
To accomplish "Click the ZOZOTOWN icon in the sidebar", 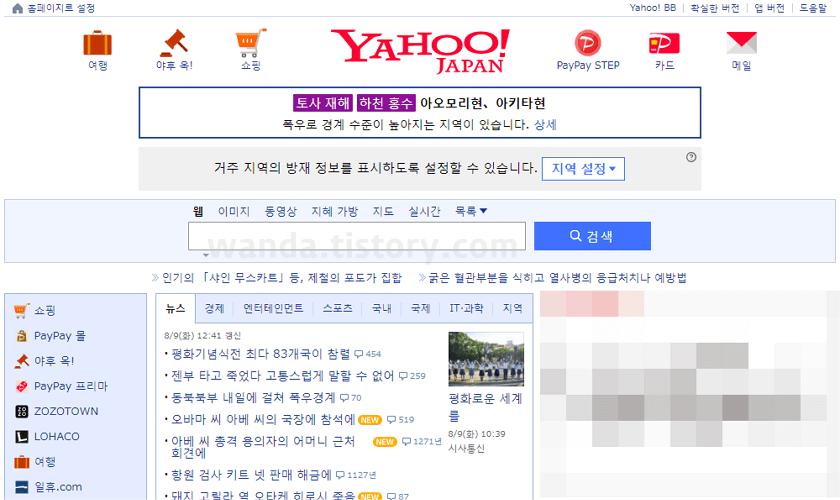I will coord(21,411).
